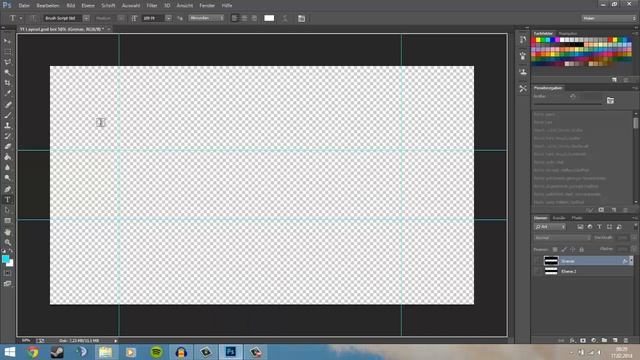
Task: Select the Horizontal Type tool
Action: pyautogui.click(x=7, y=200)
